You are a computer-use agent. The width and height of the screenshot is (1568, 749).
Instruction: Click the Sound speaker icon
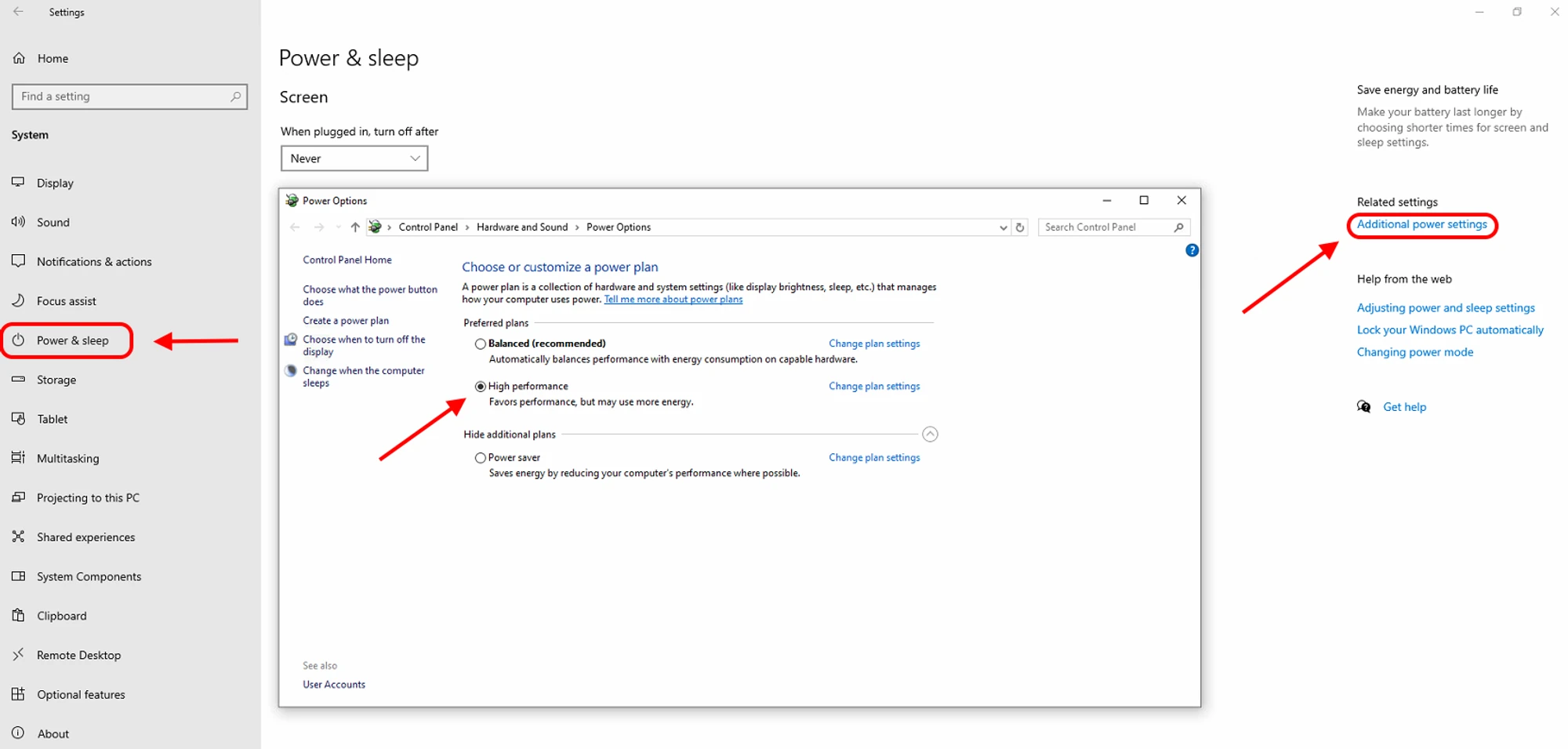pos(18,222)
